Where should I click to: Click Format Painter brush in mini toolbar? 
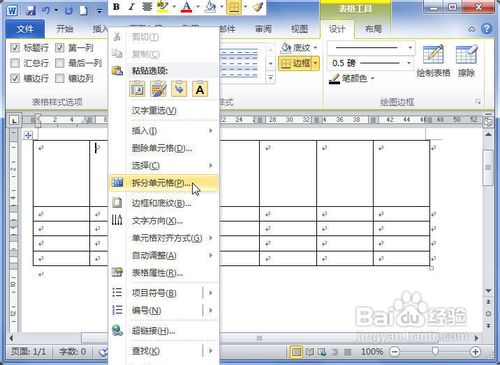258,7
